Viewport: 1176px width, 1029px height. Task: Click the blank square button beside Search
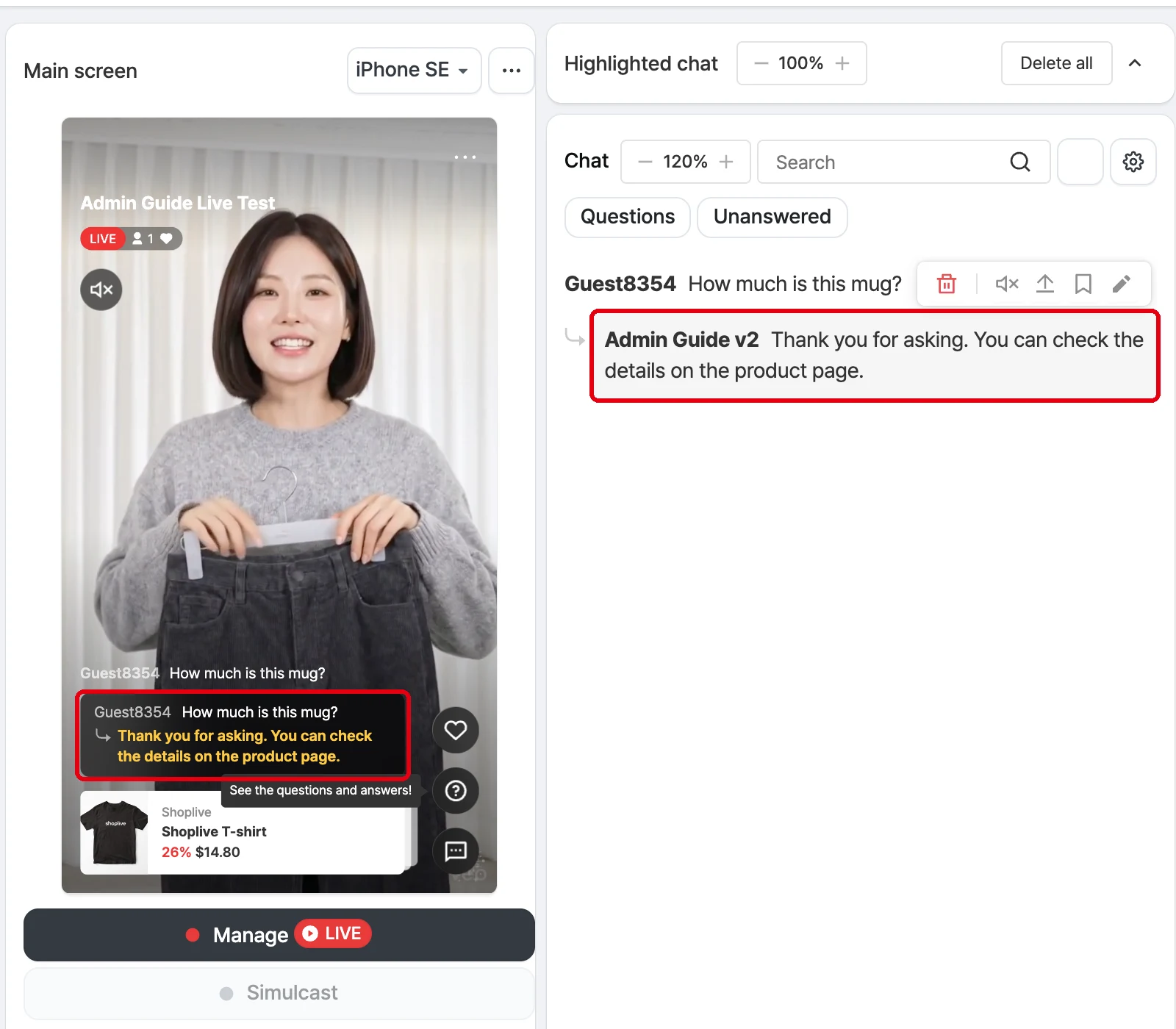pos(1080,162)
